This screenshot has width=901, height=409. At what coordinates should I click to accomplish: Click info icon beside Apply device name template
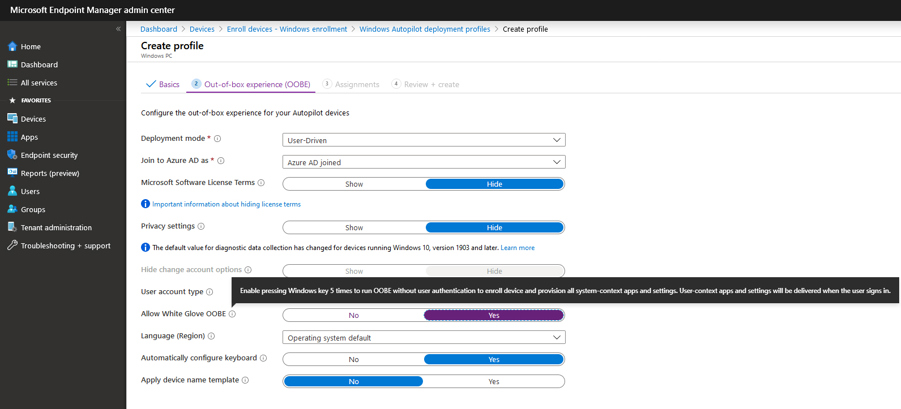tap(245, 380)
